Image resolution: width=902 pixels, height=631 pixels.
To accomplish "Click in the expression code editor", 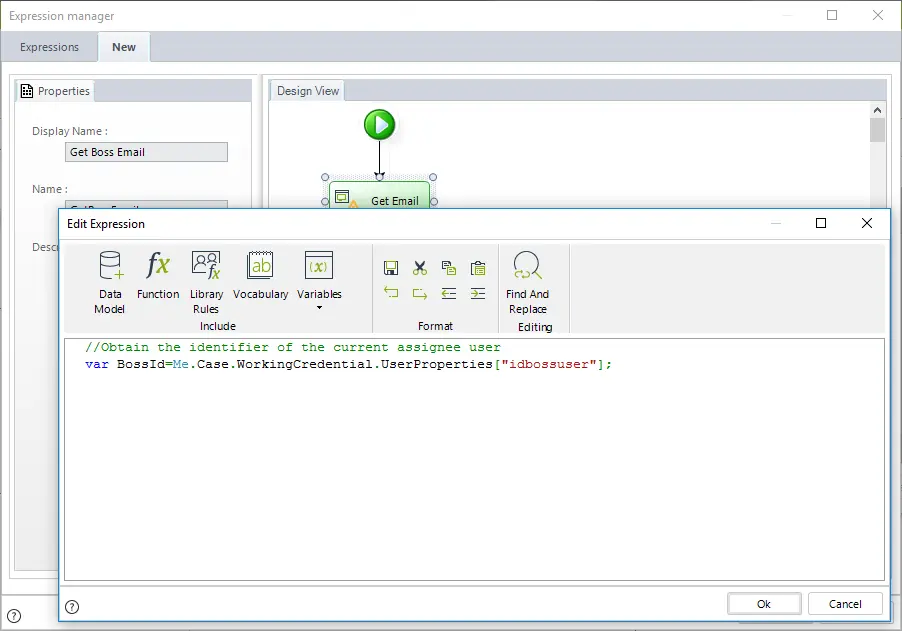I will (x=474, y=459).
